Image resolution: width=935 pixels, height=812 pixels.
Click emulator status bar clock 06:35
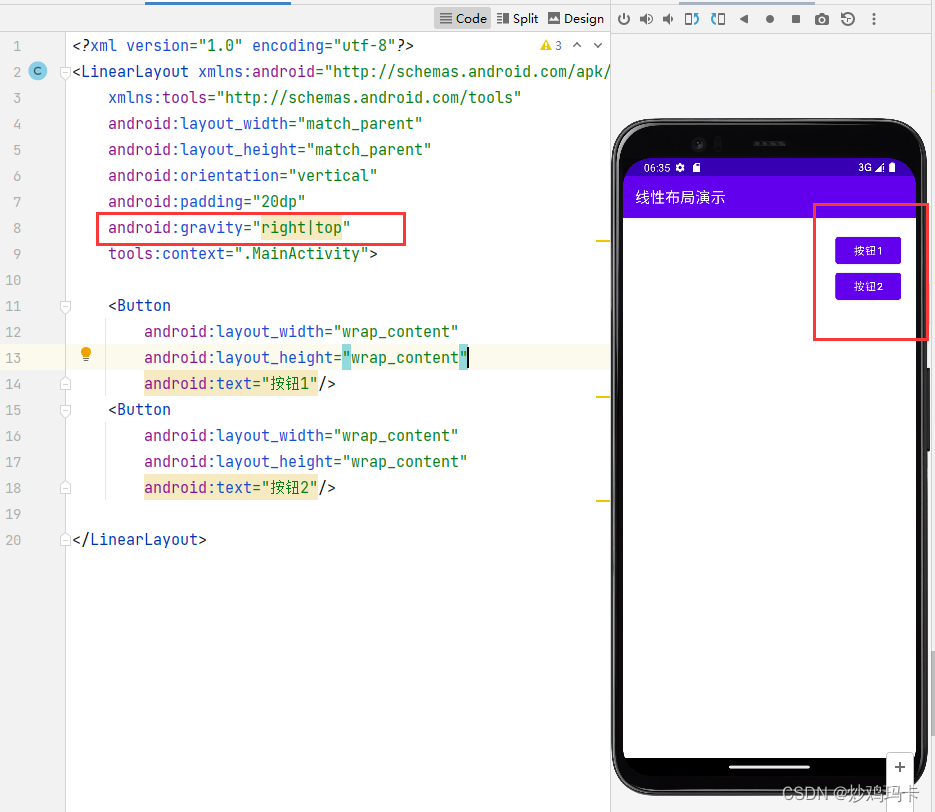pyautogui.click(x=657, y=168)
